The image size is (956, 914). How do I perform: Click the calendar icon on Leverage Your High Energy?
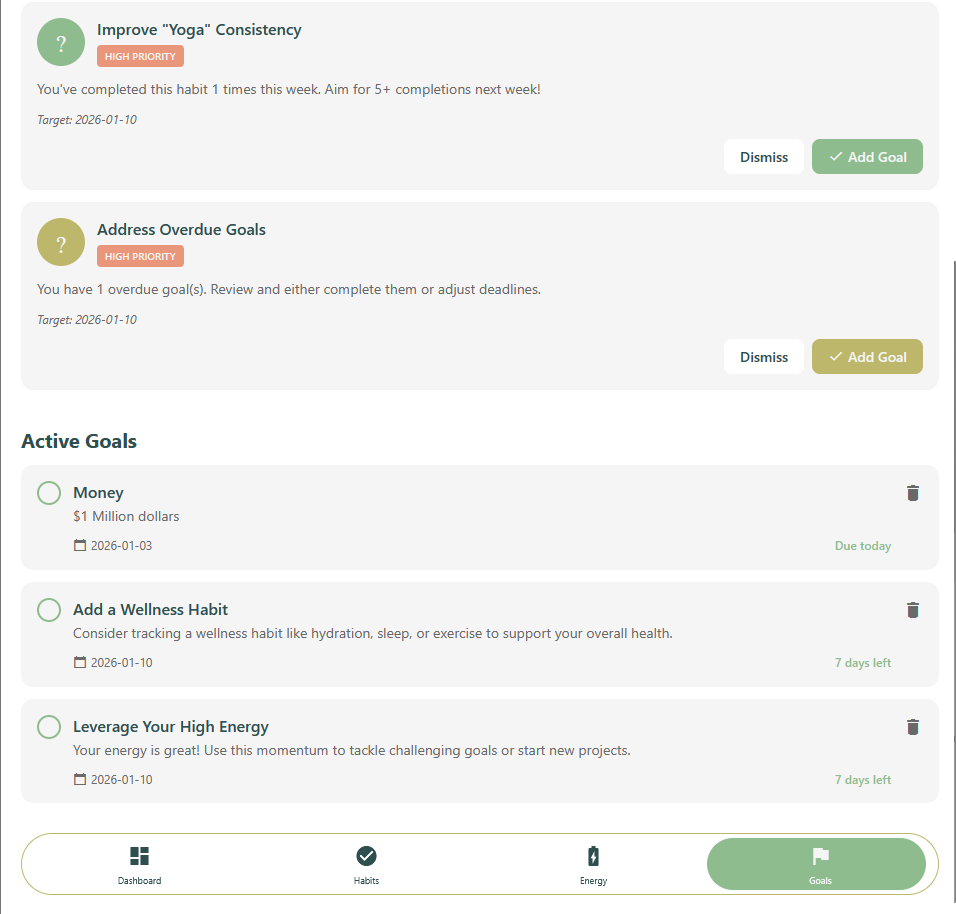[80, 780]
